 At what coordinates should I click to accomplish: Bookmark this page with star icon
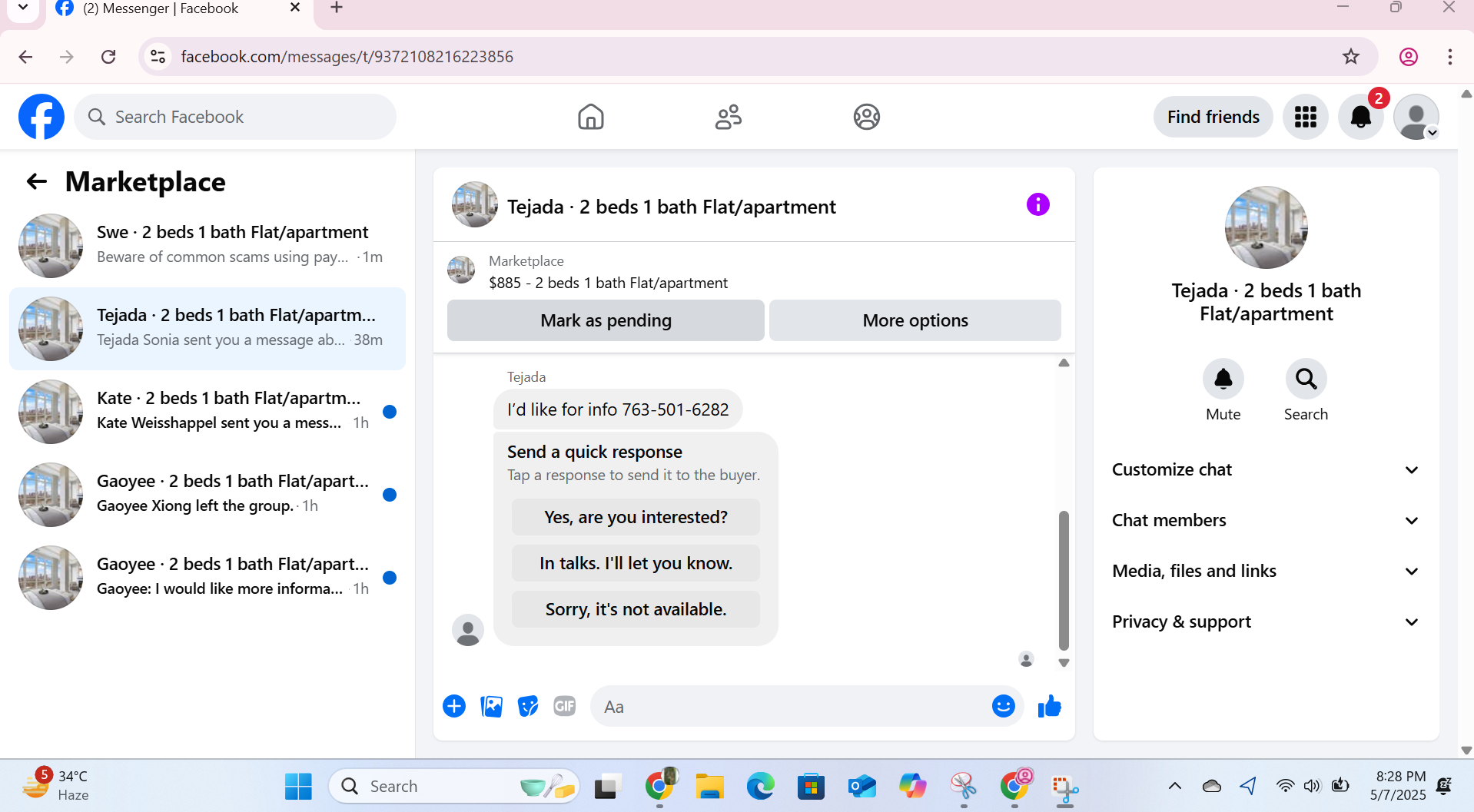(x=1350, y=56)
